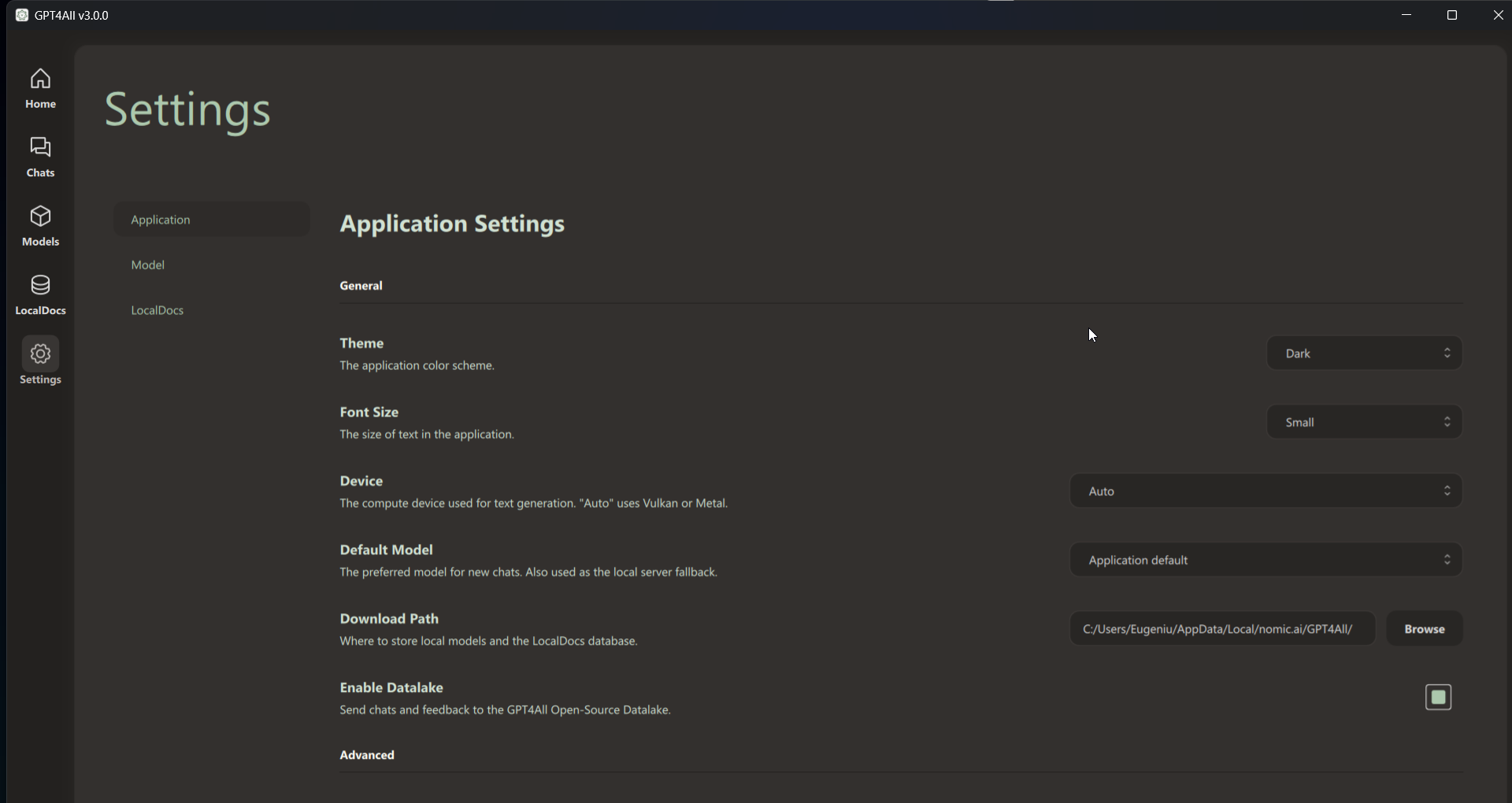Open the LocalDocs page
This screenshot has height=803, width=1512.
(40, 294)
